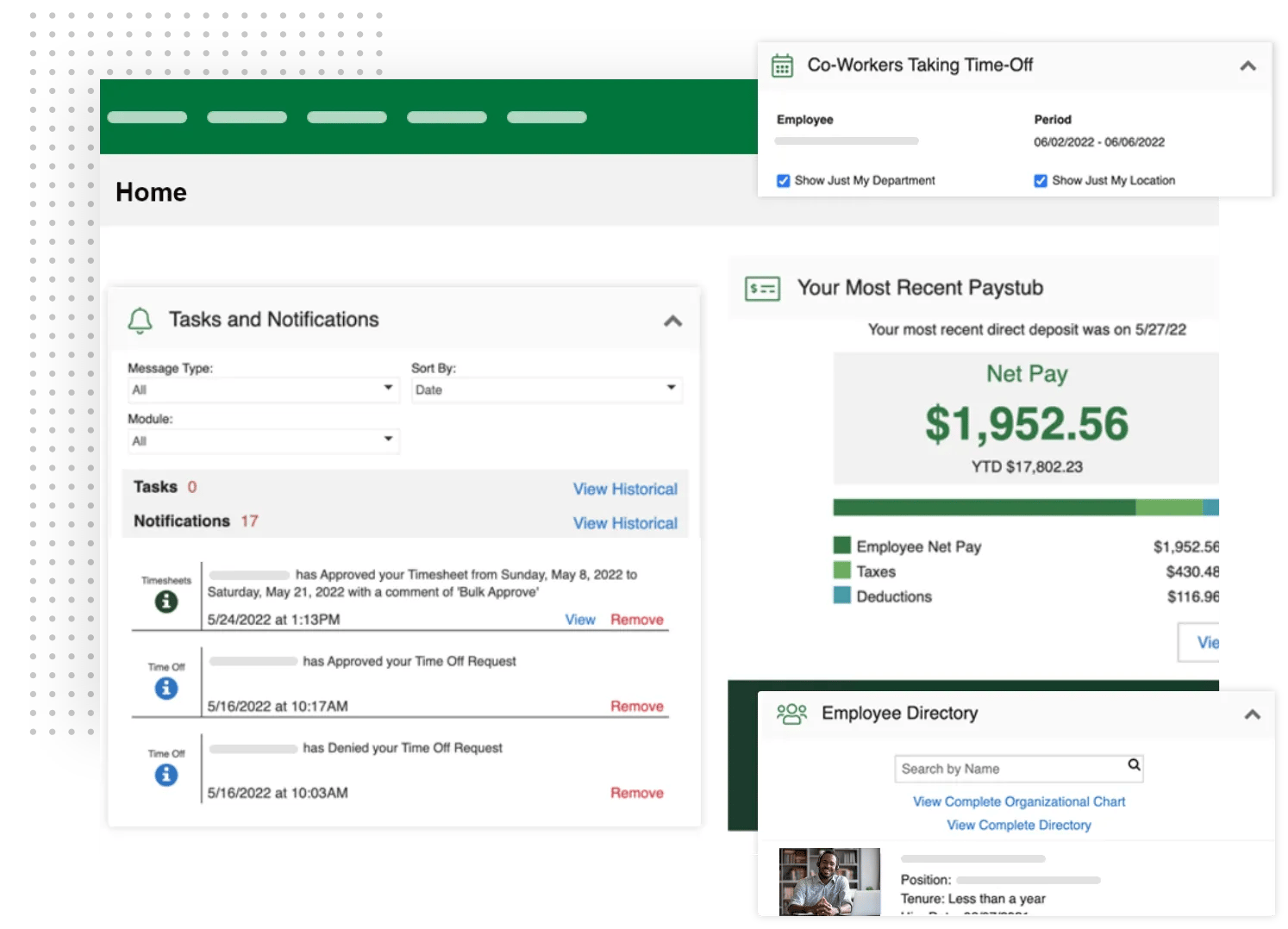The image size is (1288, 929).
Task: Collapse the Employee Directory panel
Action: click(1253, 714)
